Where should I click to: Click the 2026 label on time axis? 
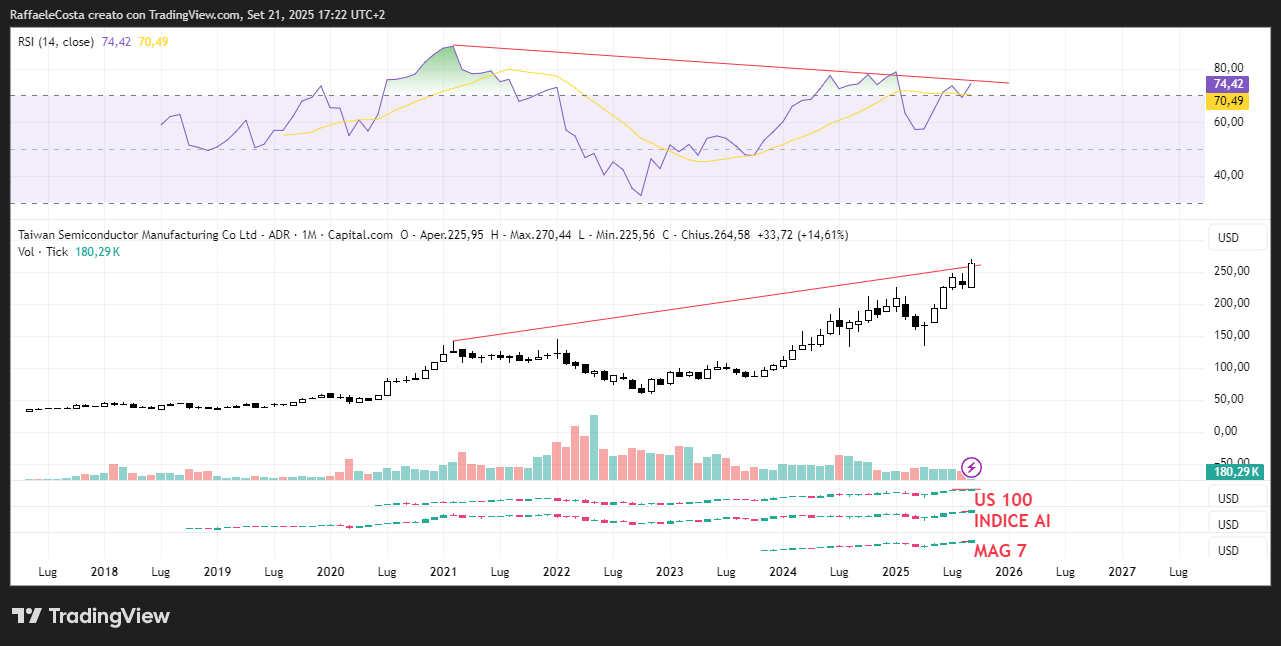click(x=1009, y=572)
